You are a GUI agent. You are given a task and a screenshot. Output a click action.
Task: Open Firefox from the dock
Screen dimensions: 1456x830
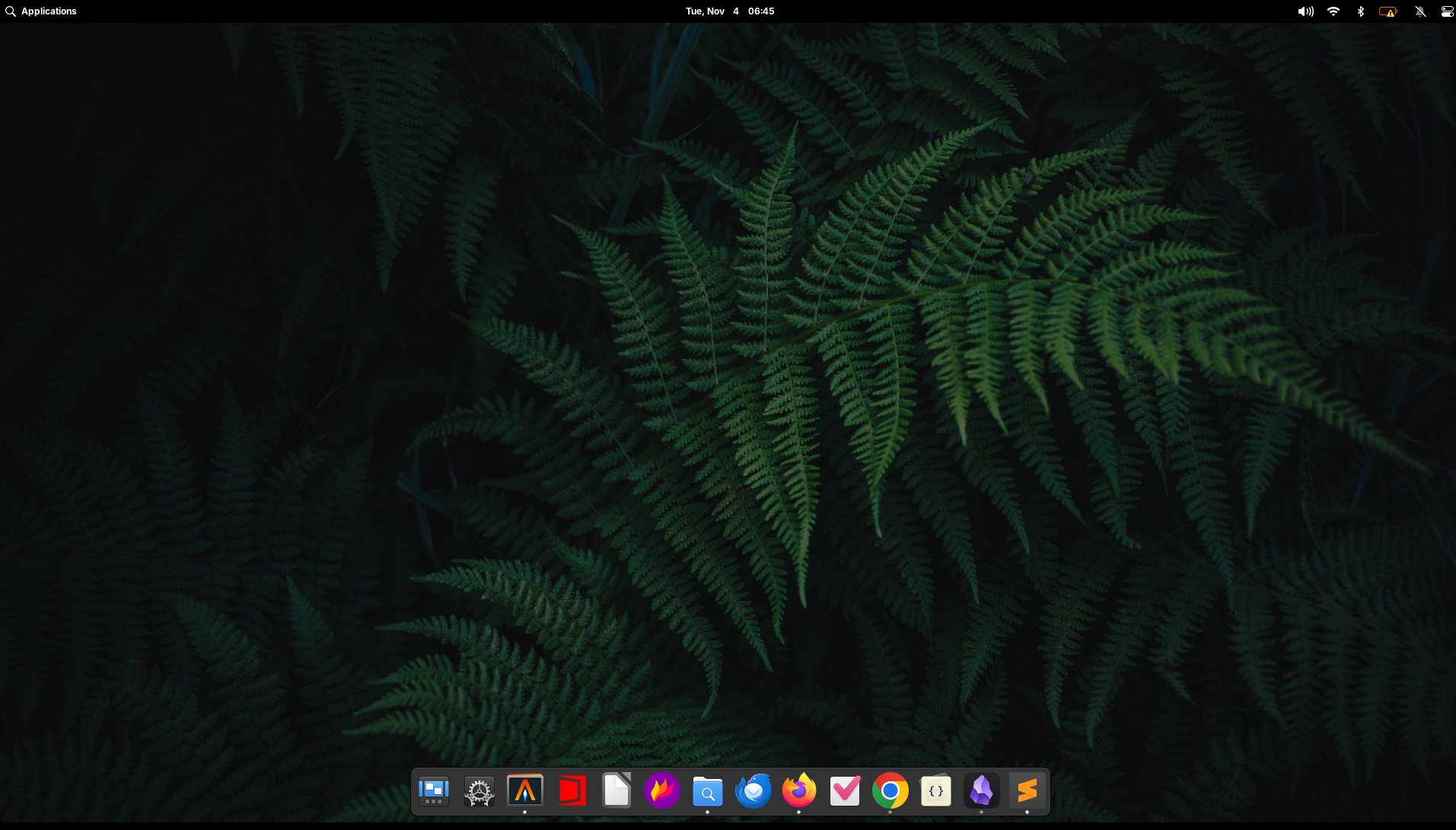[x=799, y=791]
